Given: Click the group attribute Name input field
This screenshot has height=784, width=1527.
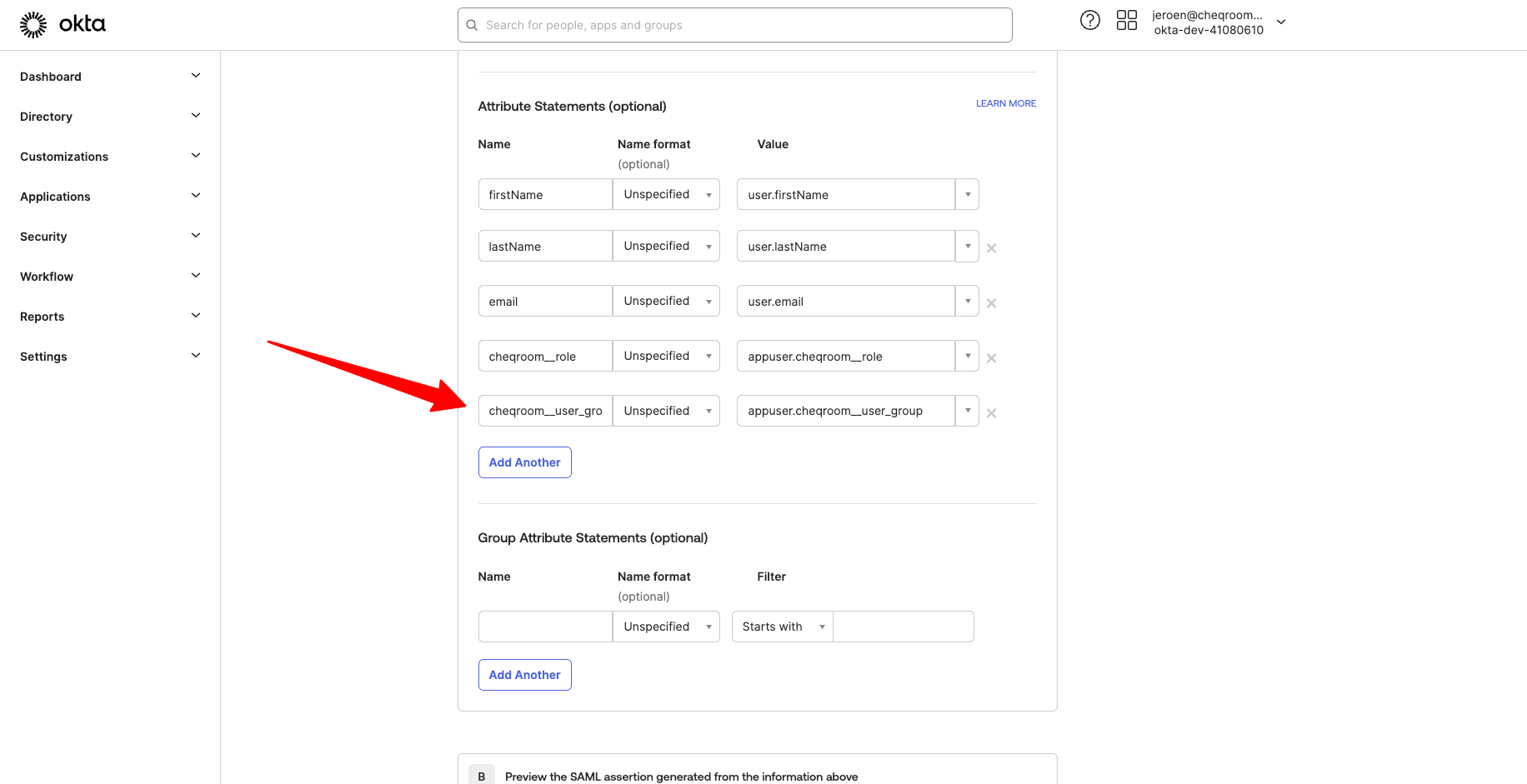Looking at the screenshot, I should pyautogui.click(x=545, y=627).
